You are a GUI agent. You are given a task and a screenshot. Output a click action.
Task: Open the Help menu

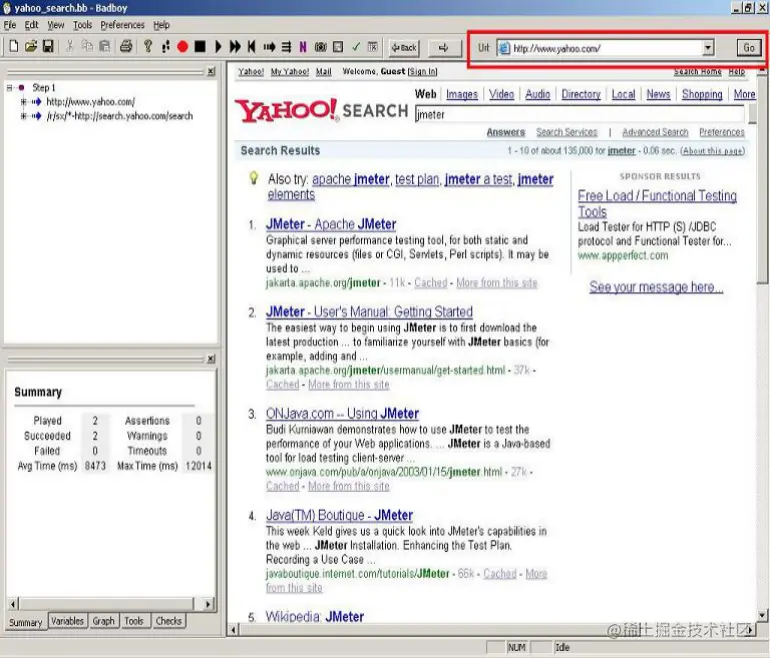click(x=161, y=25)
